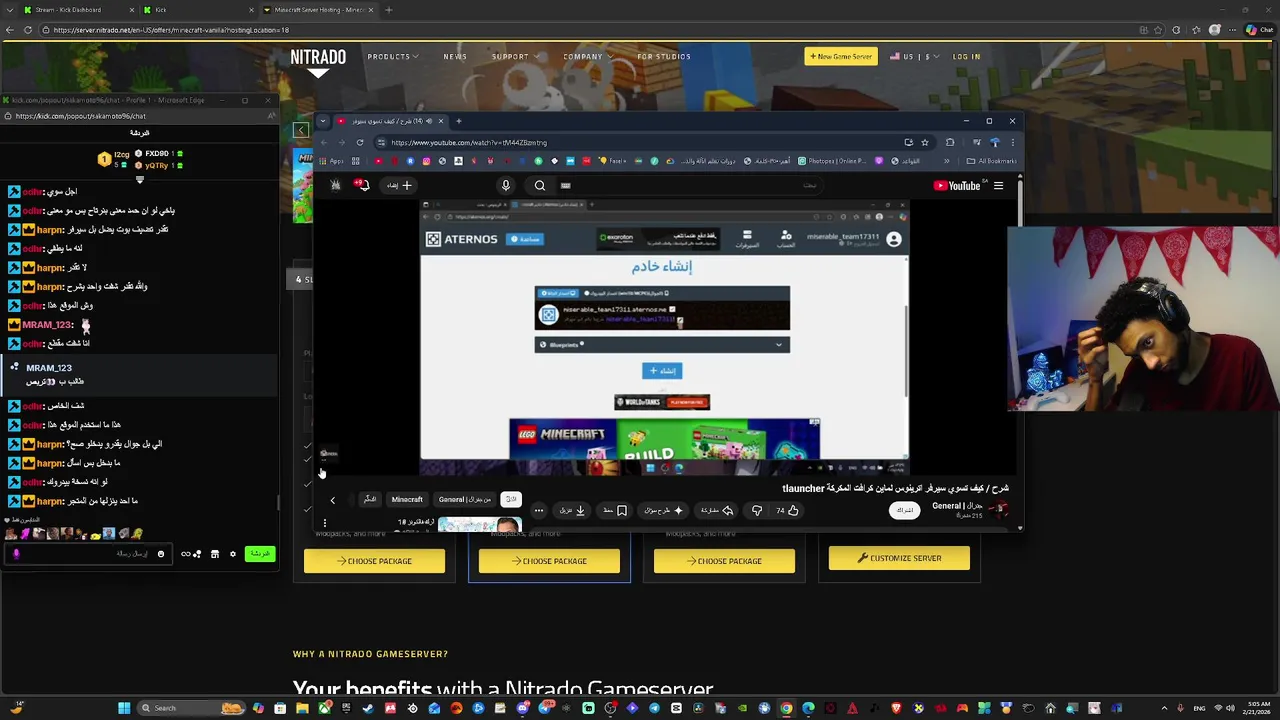Image resolution: width=1280 pixels, height=720 pixels.
Task: Save the video with the bookmark button
Action: click(x=615, y=510)
